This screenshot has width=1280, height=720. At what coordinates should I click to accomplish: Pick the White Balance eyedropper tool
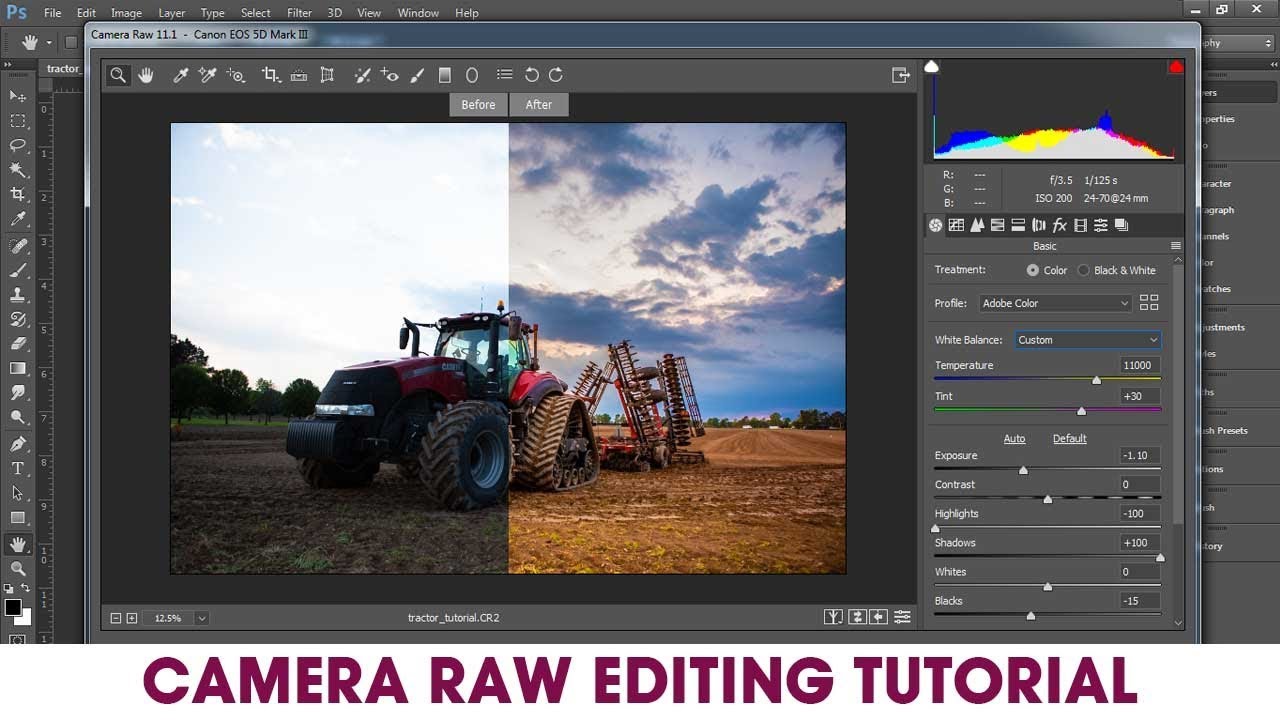181,75
